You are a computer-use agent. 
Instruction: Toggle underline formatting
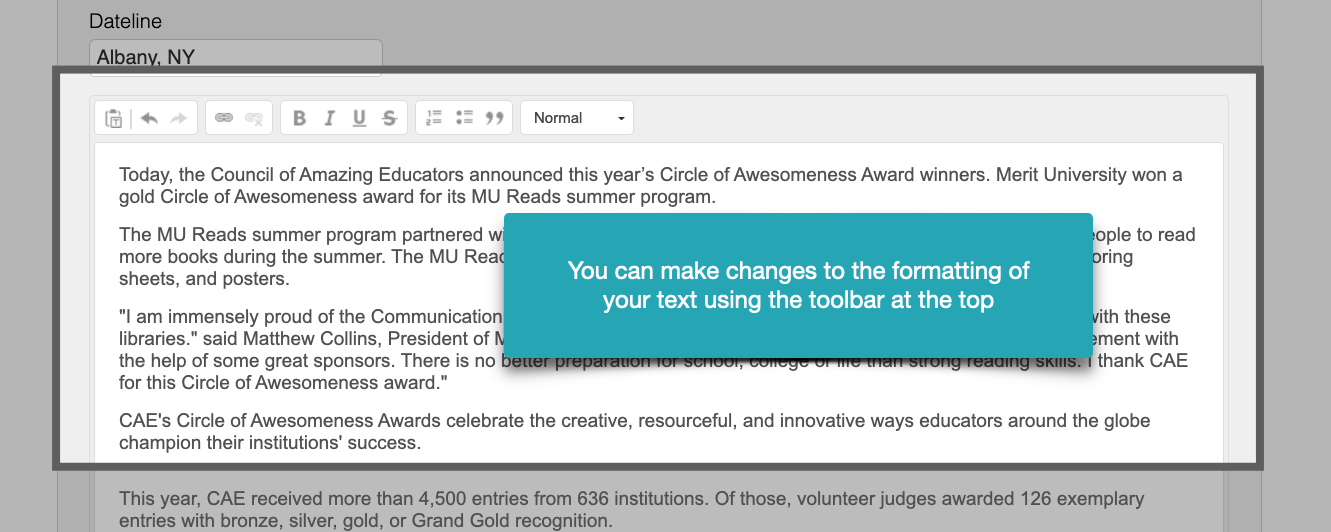click(359, 118)
